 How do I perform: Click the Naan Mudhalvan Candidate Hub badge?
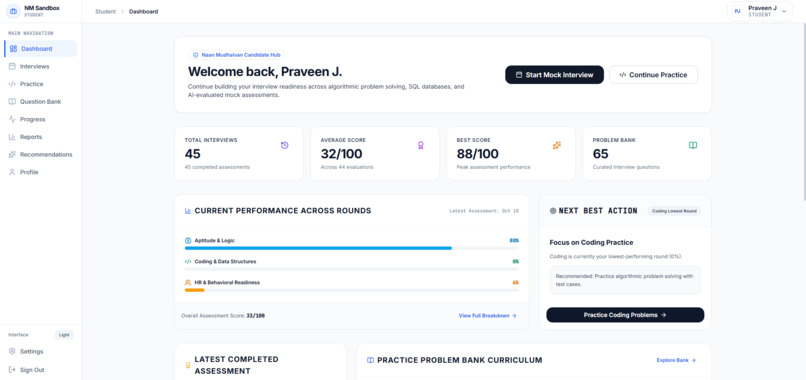(x=236, y=55)
